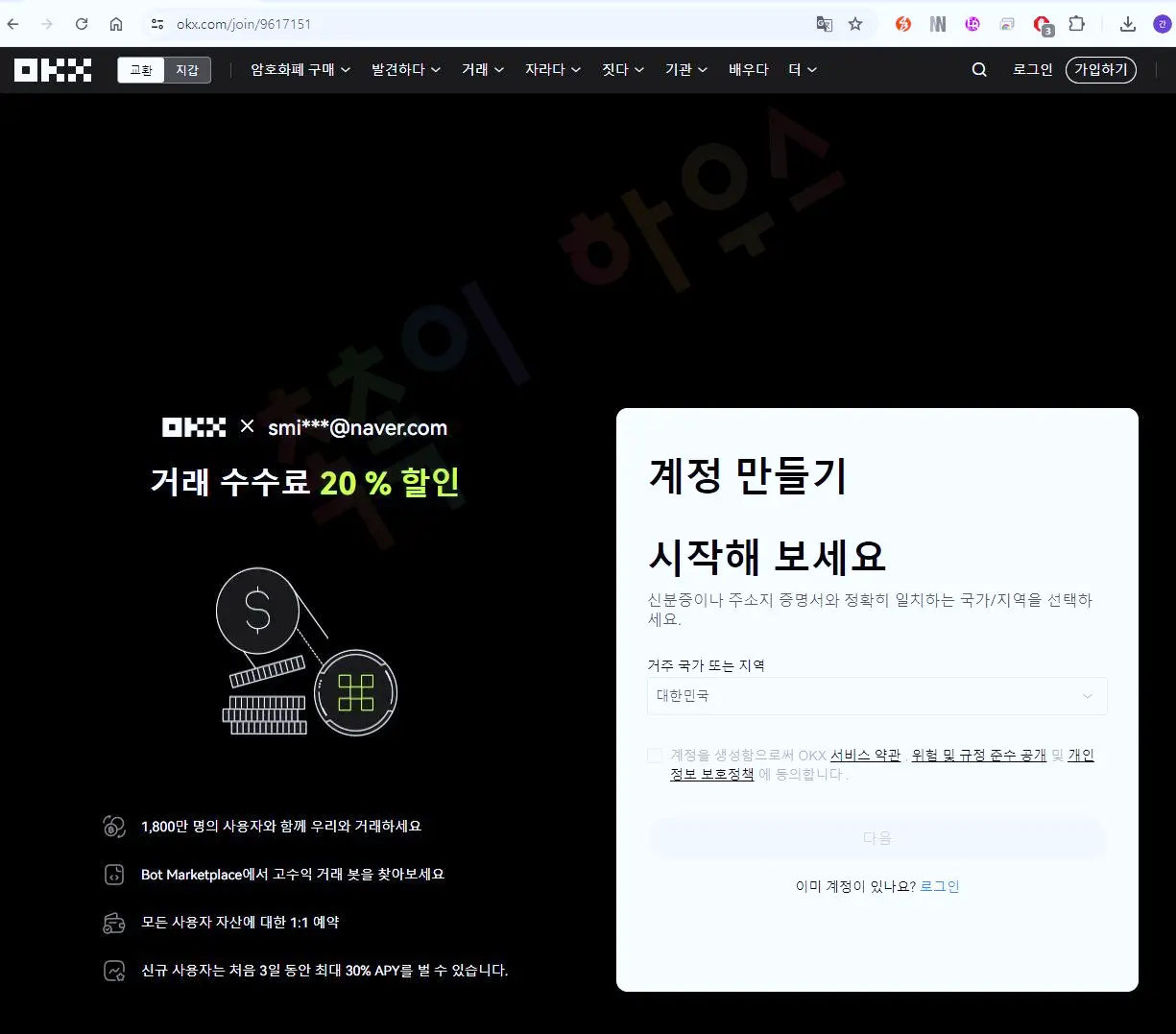Check the terms agreement checkbox
1176x1034 pixels.
(655, 756)
